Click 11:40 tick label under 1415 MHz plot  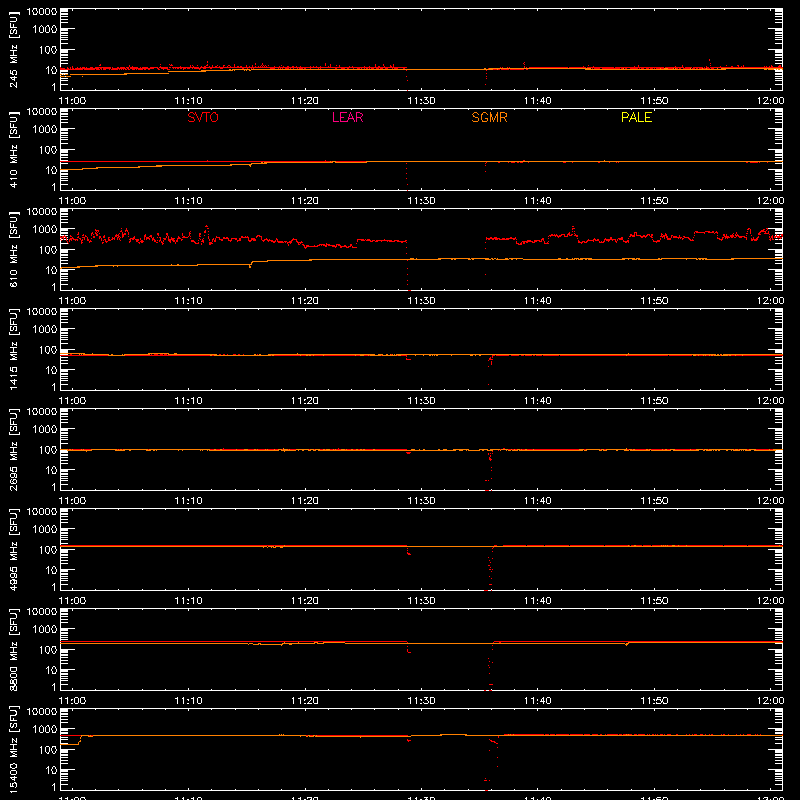coord(538,401)
